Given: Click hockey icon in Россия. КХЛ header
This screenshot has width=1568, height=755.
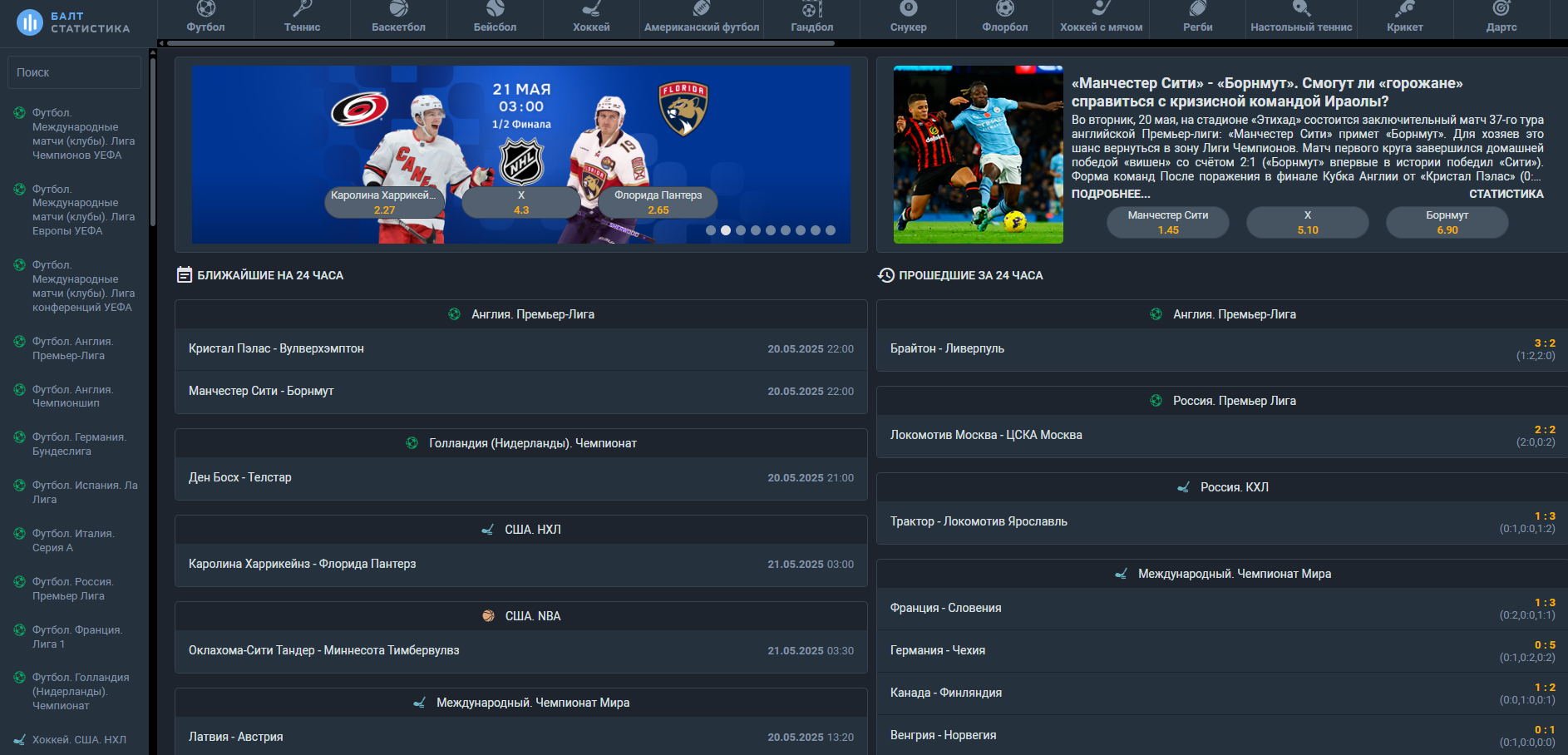Looking at the screenshot, I should pyautogui.click(x=1183, y=487).
